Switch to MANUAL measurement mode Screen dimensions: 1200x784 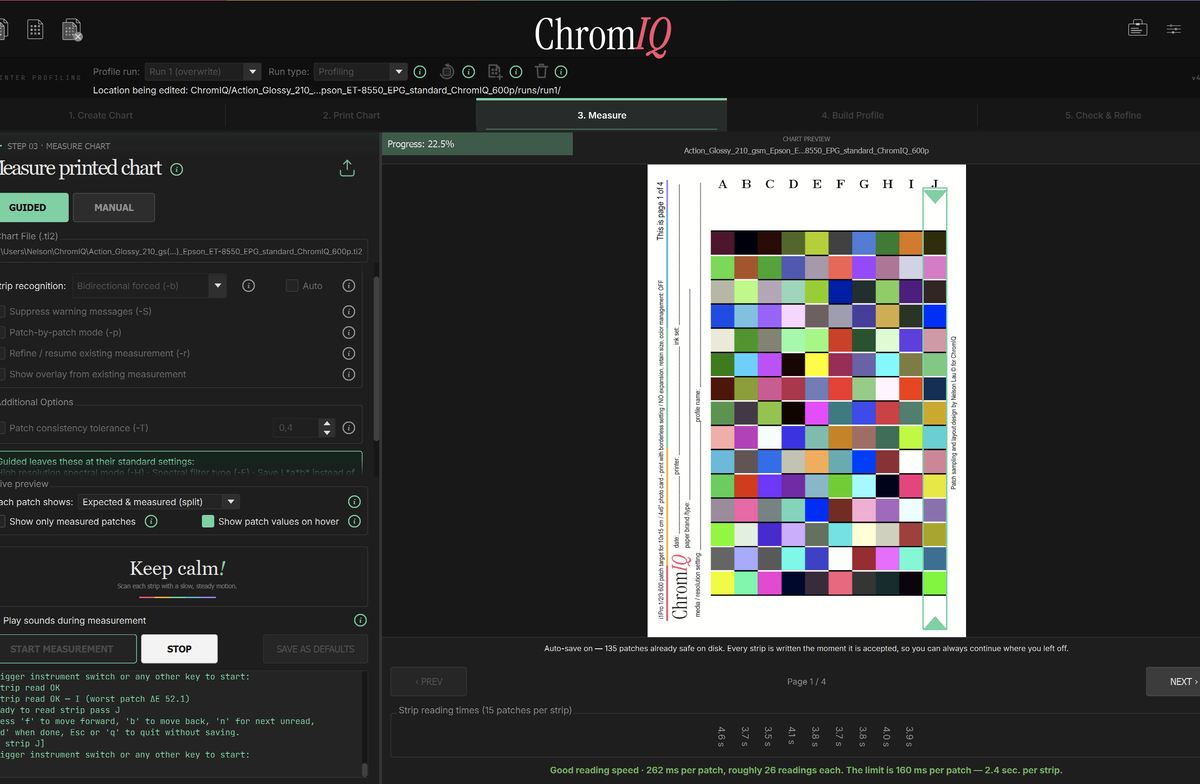[114, 208]
